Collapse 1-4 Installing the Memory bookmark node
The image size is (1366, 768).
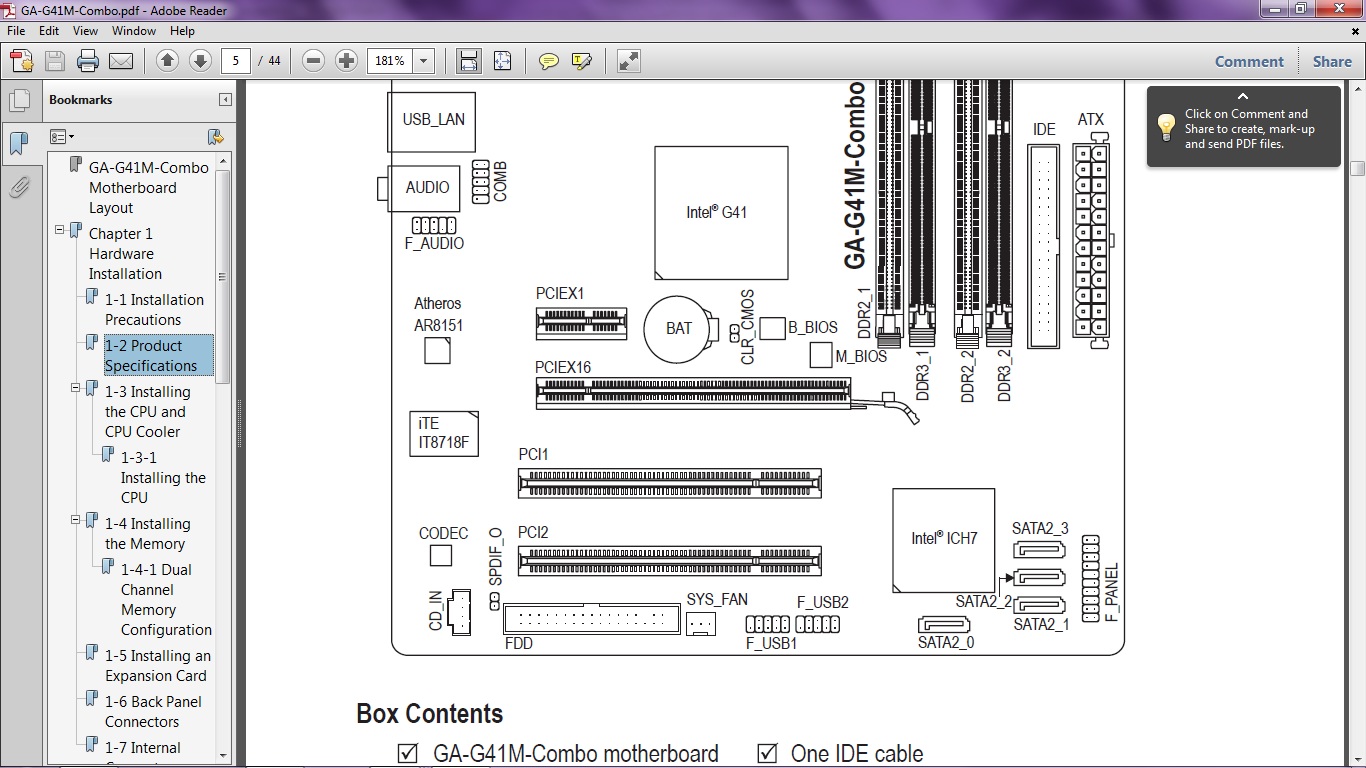[76, 520]
